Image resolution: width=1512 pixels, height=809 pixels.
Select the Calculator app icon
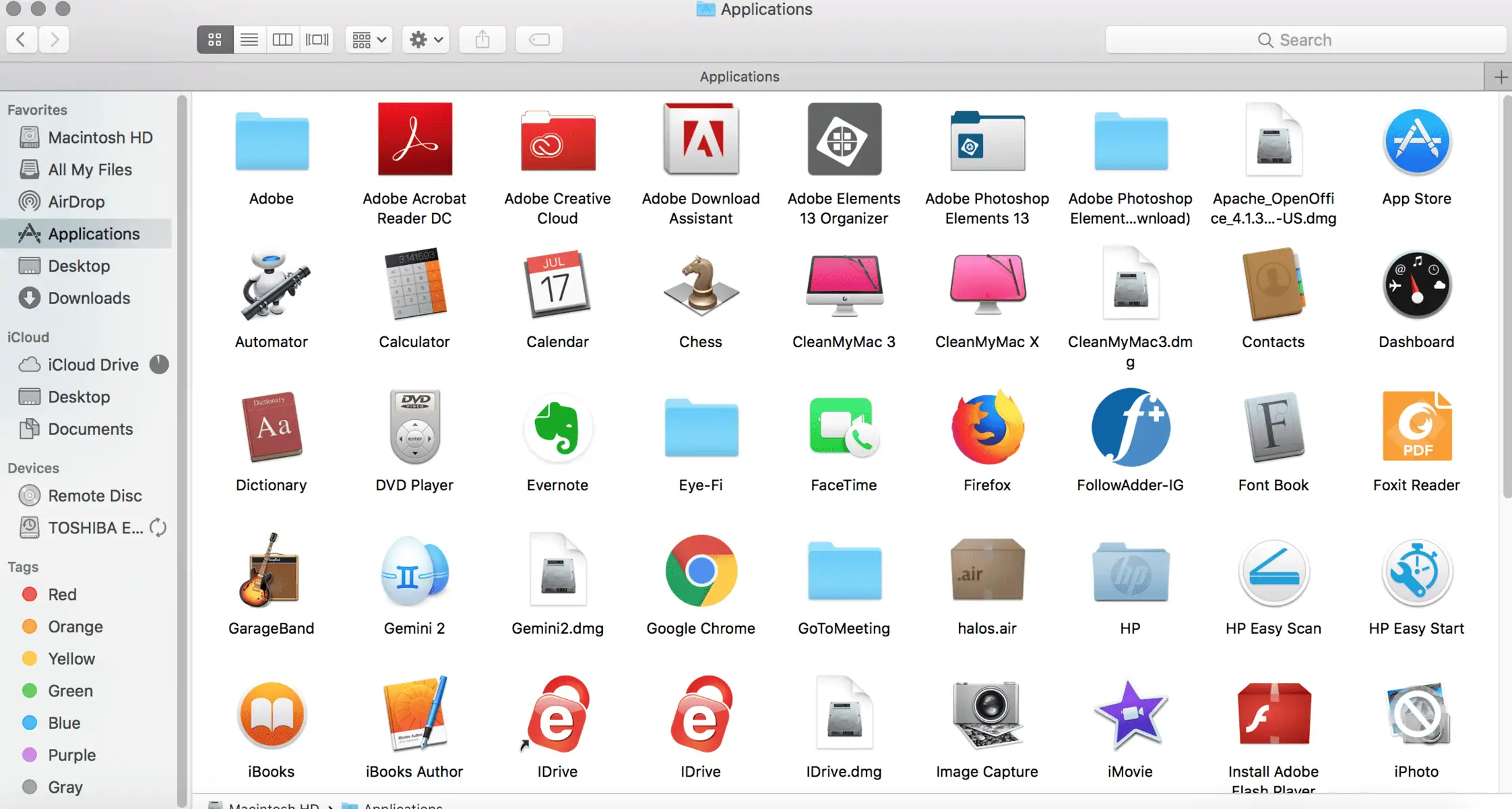414,284
